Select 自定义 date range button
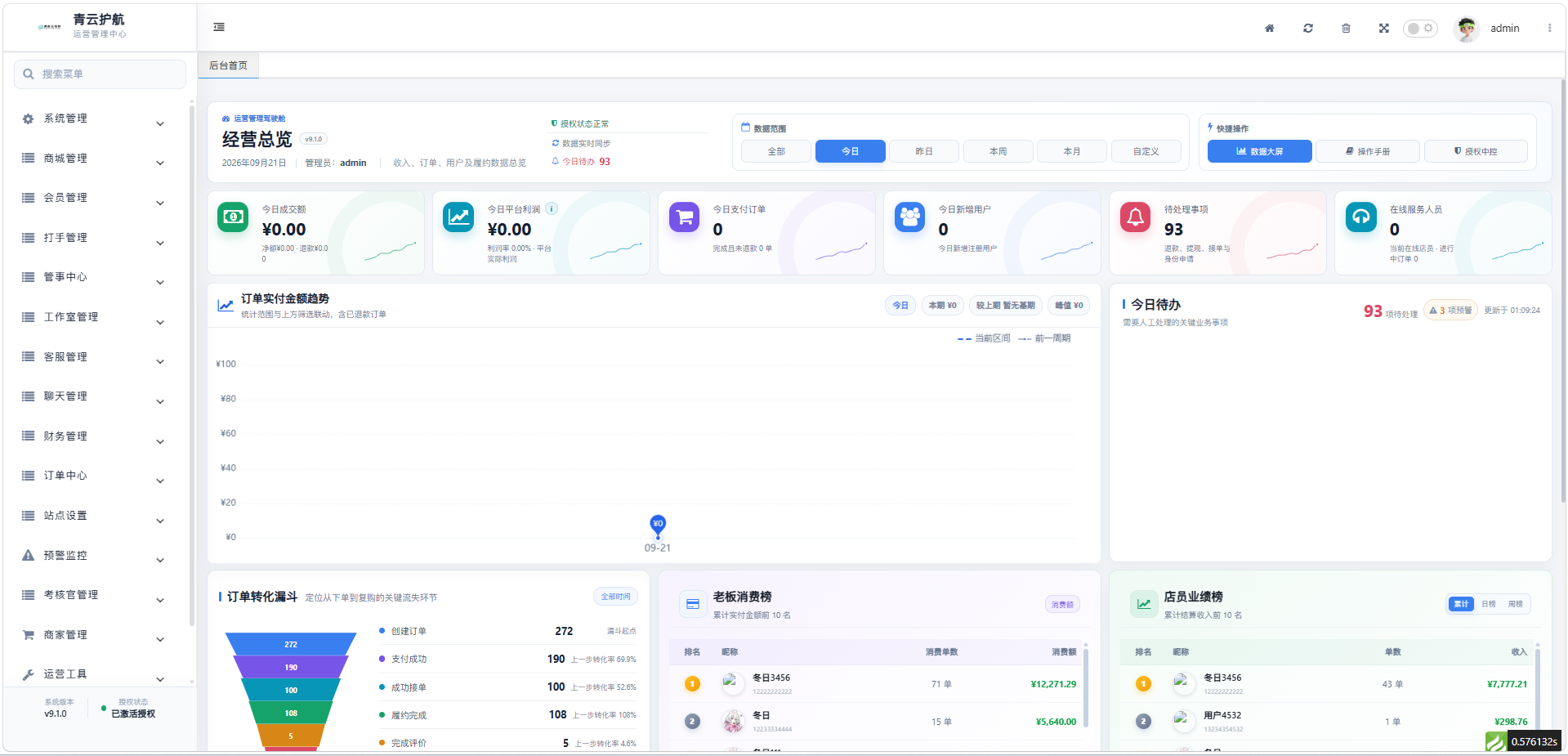 click(1146, 151)
